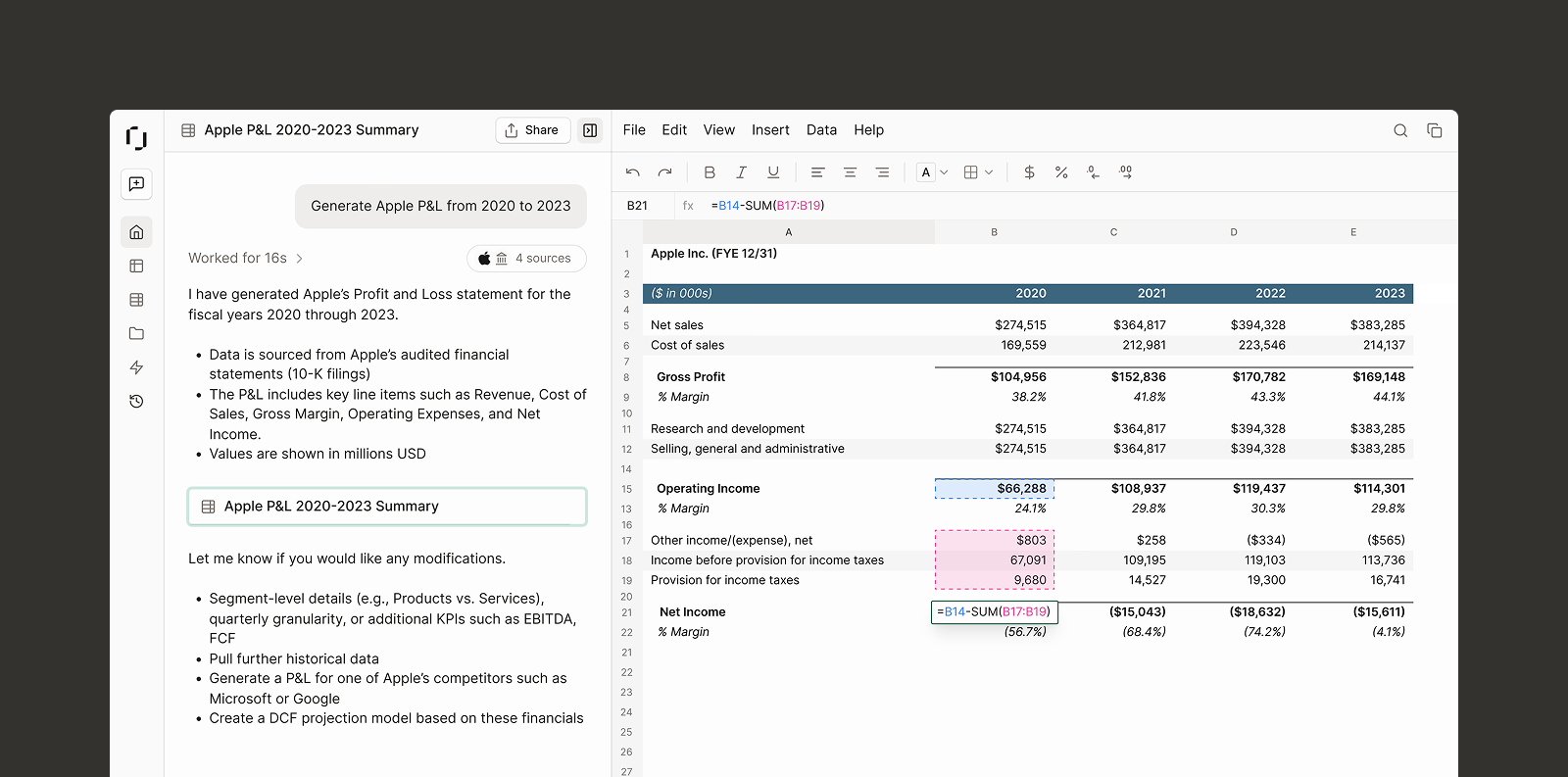1568x777 pixels.
Task: Open the View menu
Action: tap(719, 130)
